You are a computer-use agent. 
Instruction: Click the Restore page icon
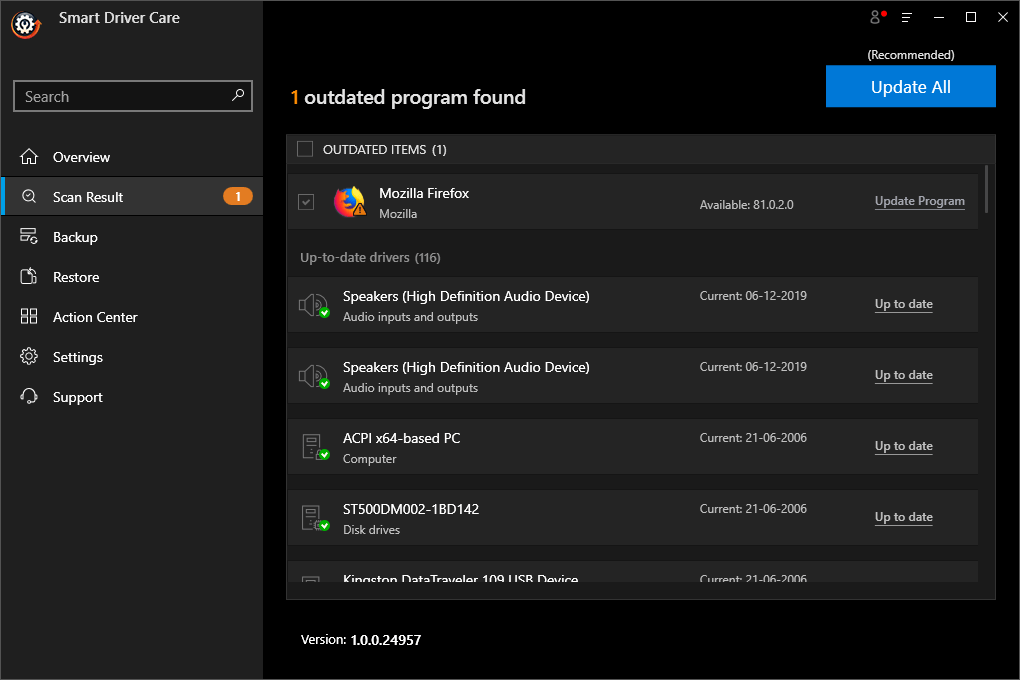click(29, 277)
